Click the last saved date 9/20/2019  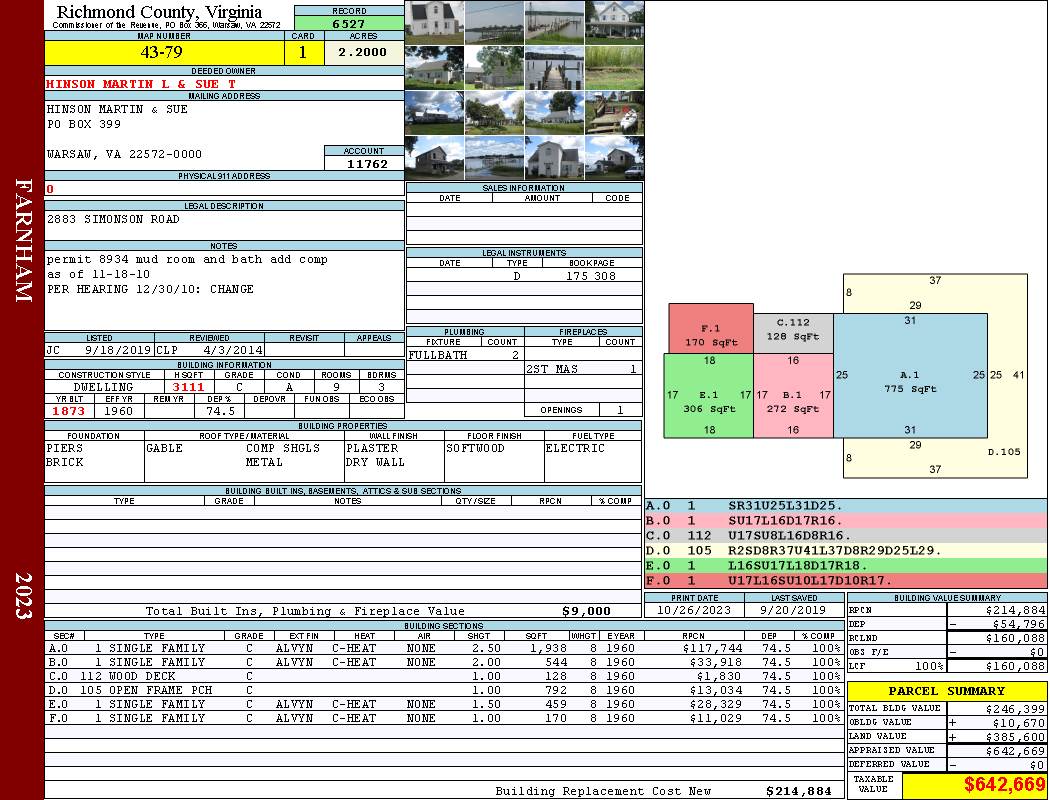point(793,611)
